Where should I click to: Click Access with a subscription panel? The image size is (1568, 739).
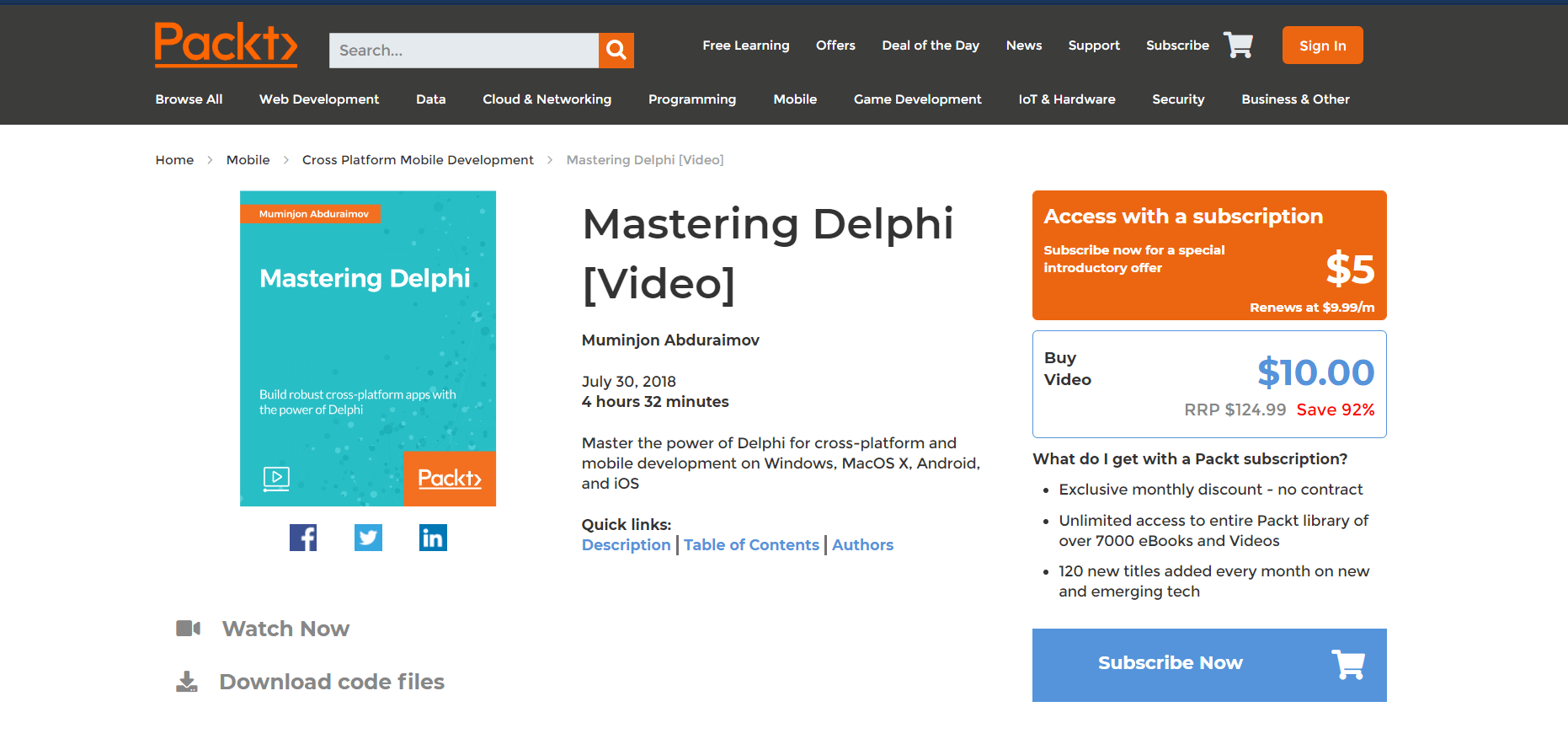(1209, 255)
